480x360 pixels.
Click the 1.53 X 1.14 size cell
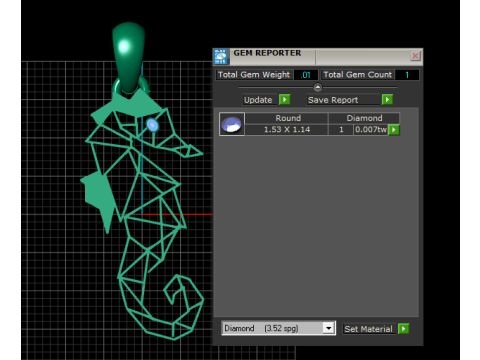point(287,129)
